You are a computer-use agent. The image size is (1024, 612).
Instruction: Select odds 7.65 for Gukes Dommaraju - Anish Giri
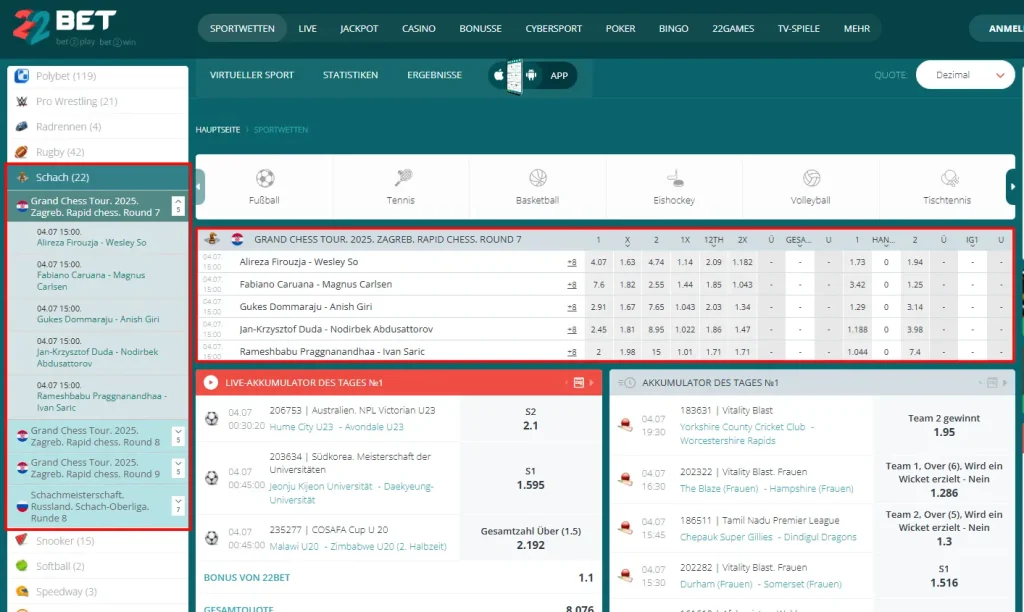656,307
